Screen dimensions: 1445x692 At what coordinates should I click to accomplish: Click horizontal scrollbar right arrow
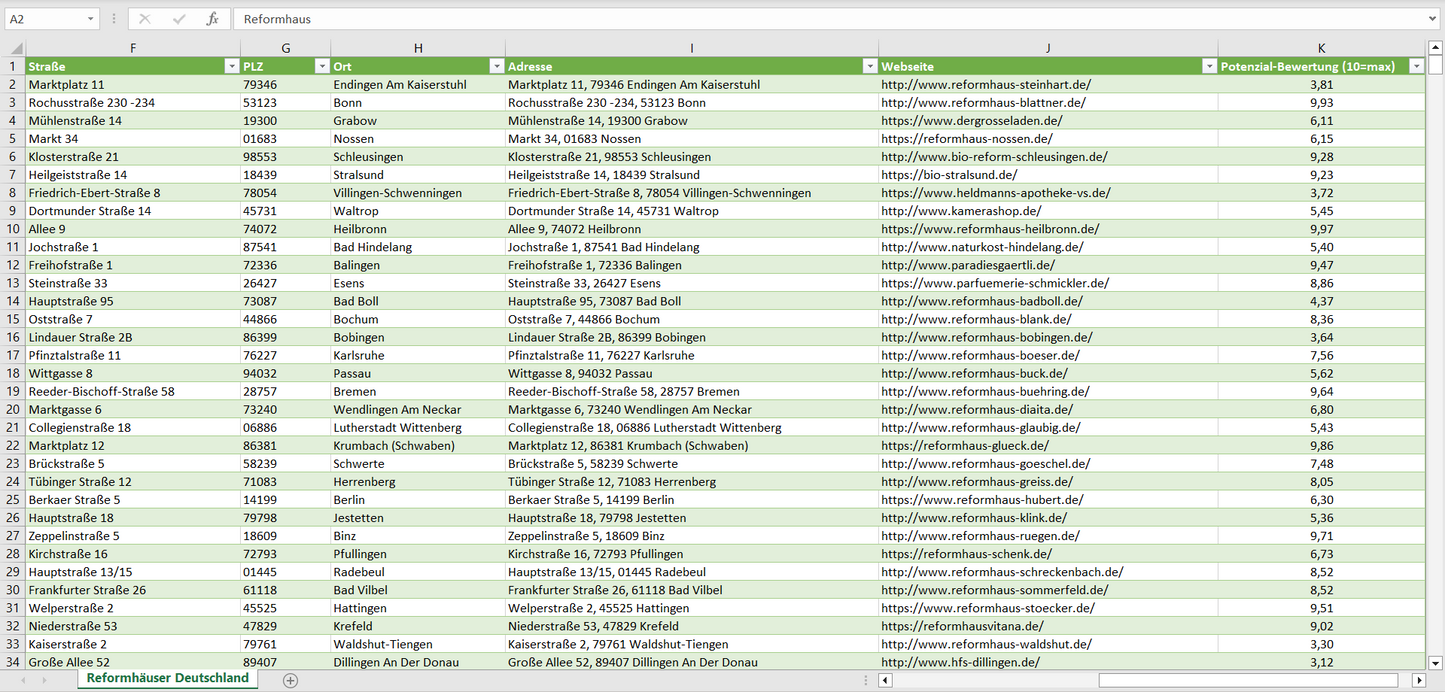click(x=1418, y=680)
